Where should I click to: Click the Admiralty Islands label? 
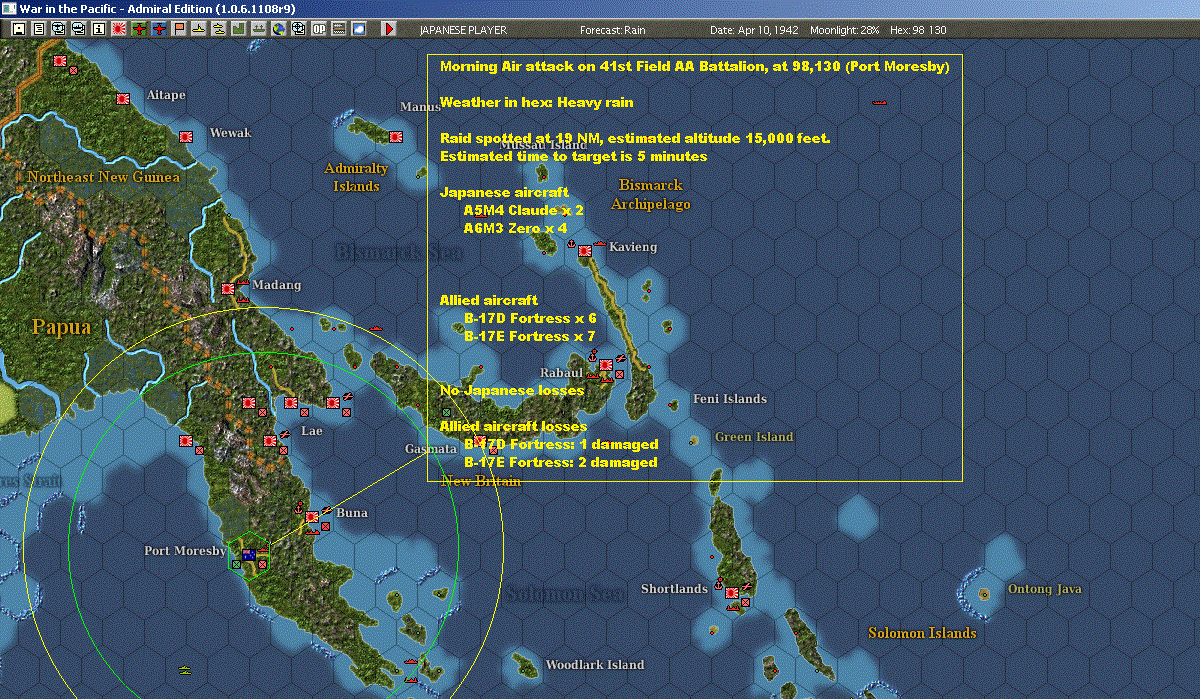[357, 177]
